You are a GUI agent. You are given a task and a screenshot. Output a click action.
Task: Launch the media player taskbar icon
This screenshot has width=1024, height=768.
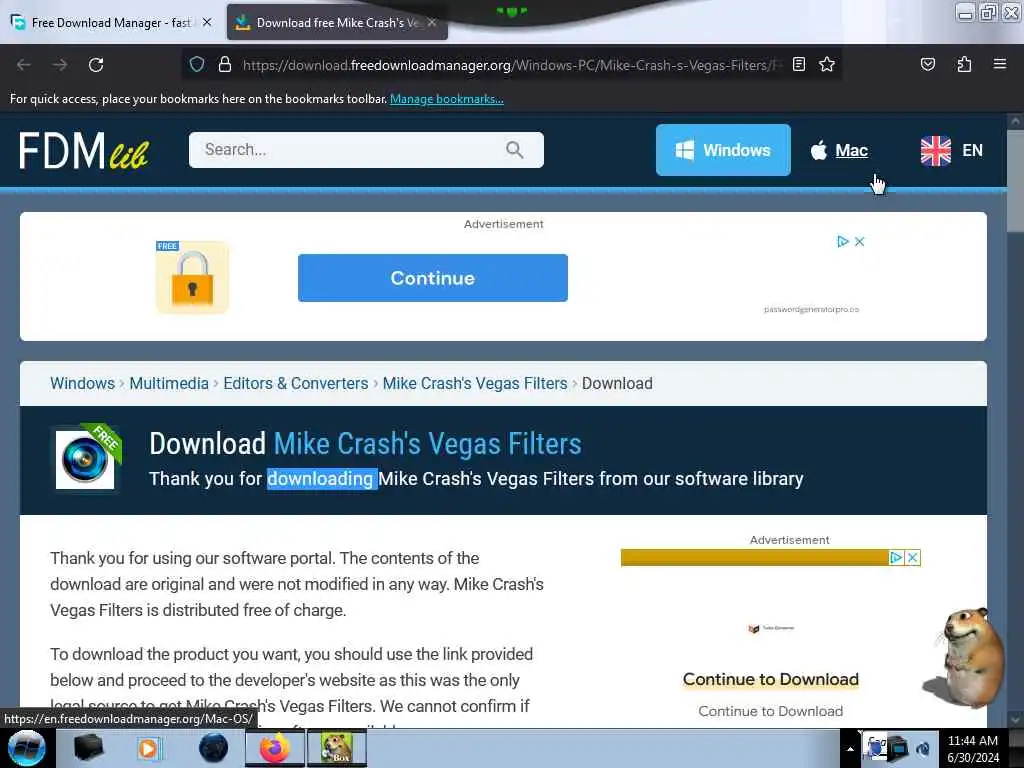[148, 748]
